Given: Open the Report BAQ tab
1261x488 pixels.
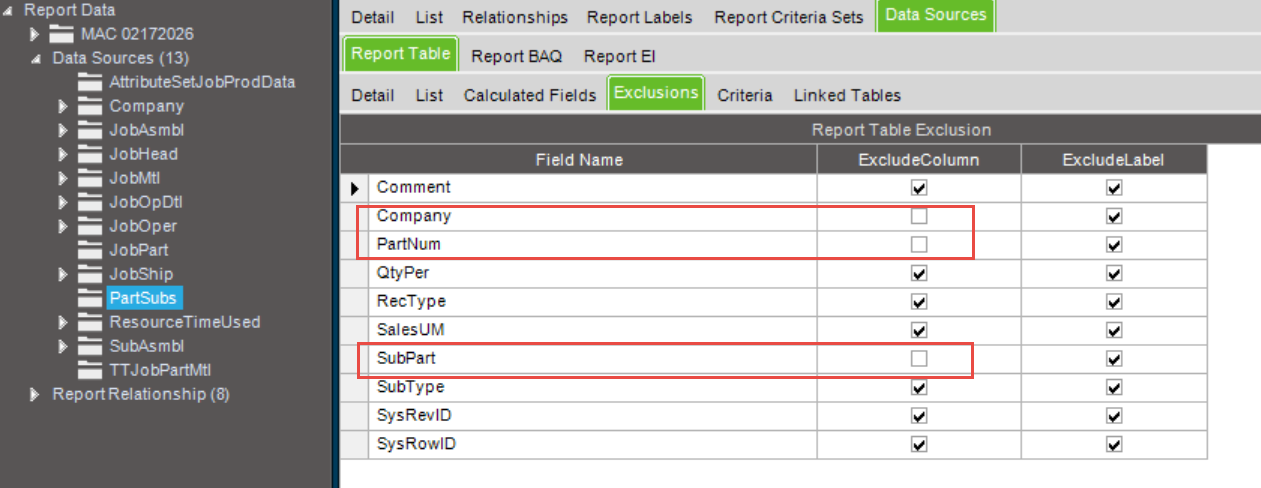Looking at the screenshot, I should [517, 56].
